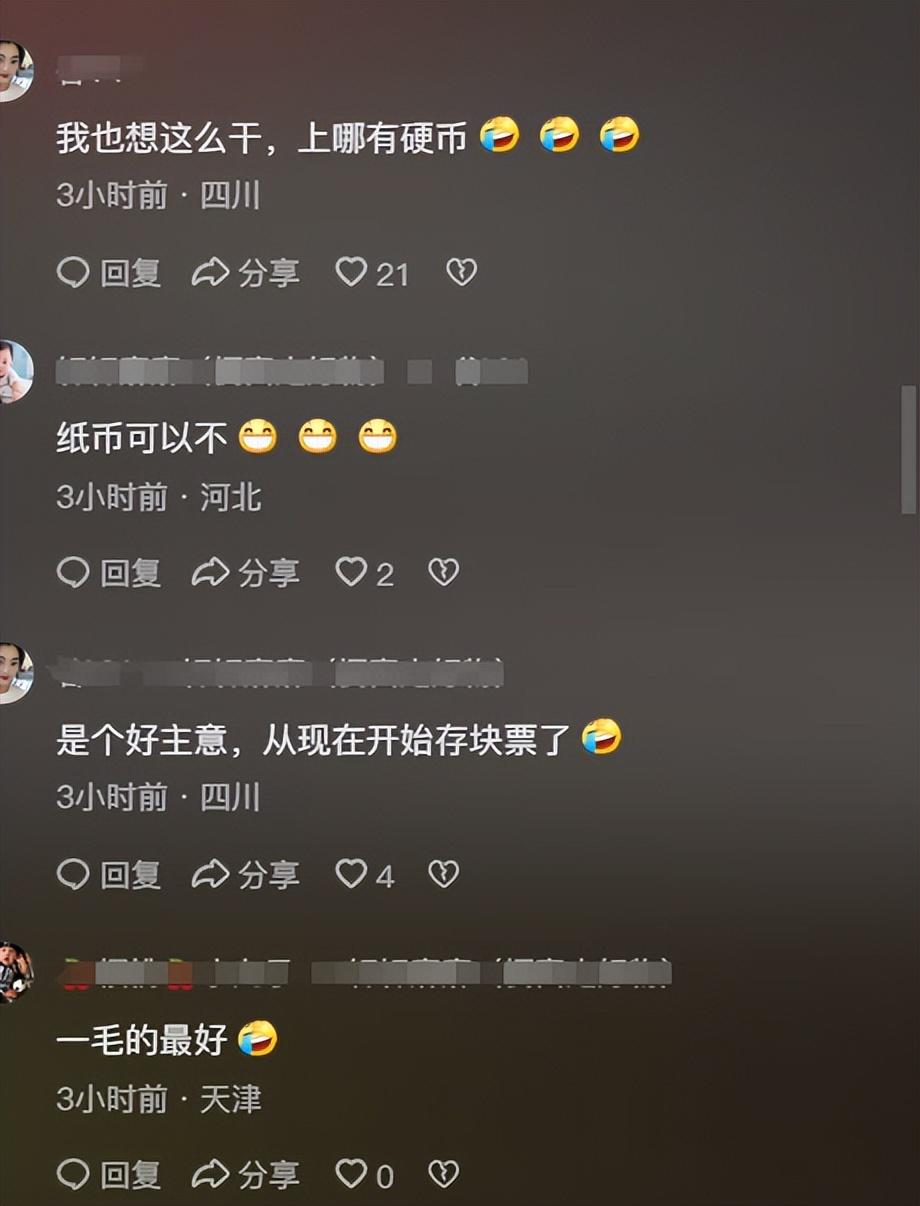Reply to the 一毛的最好 comment
Screen dimensions: 920x1206
tap(109, 1173)
